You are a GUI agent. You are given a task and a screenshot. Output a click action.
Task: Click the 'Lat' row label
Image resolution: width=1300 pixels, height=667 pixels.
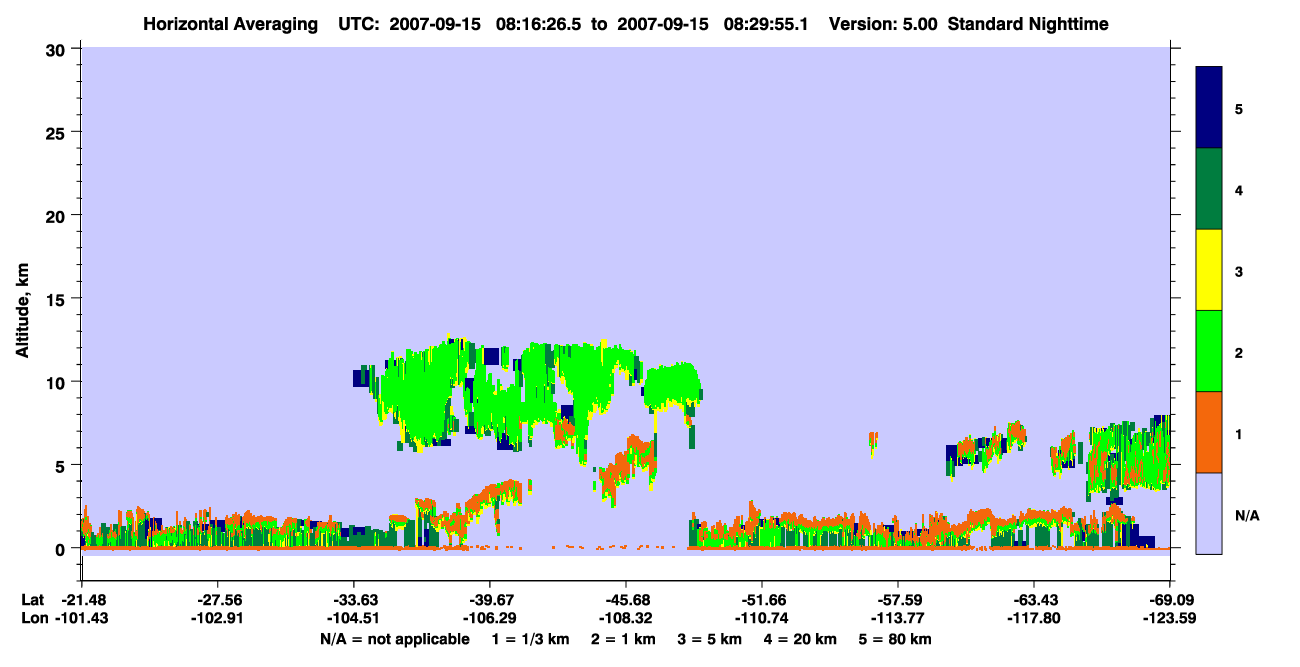point(32,600)
